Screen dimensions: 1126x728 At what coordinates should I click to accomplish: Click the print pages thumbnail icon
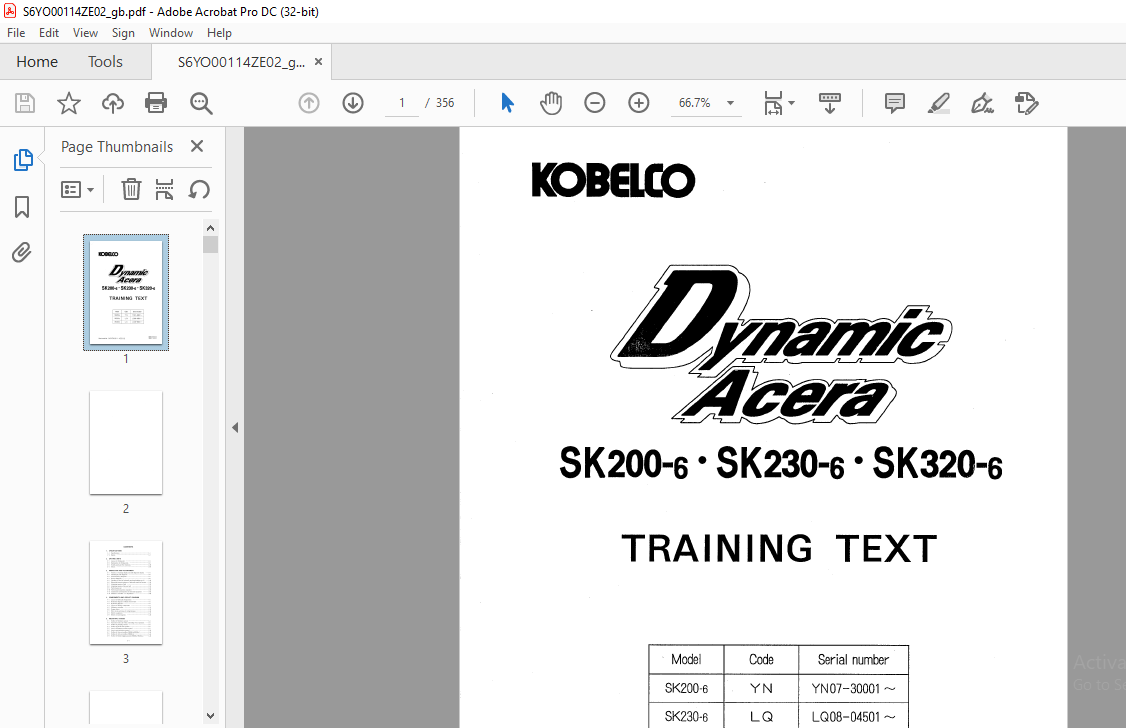coord(164,190)
